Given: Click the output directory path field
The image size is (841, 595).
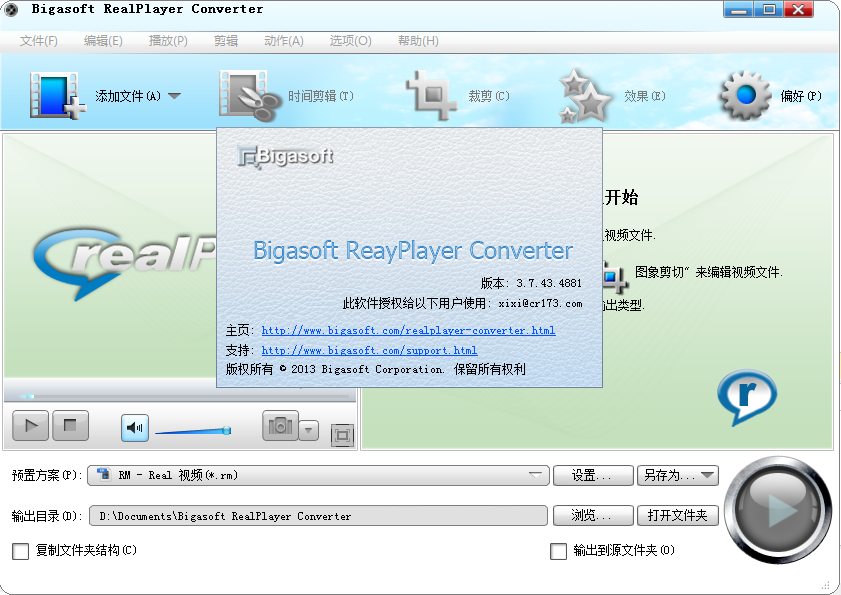Looking at the screenshot, I should click(319, 516).
